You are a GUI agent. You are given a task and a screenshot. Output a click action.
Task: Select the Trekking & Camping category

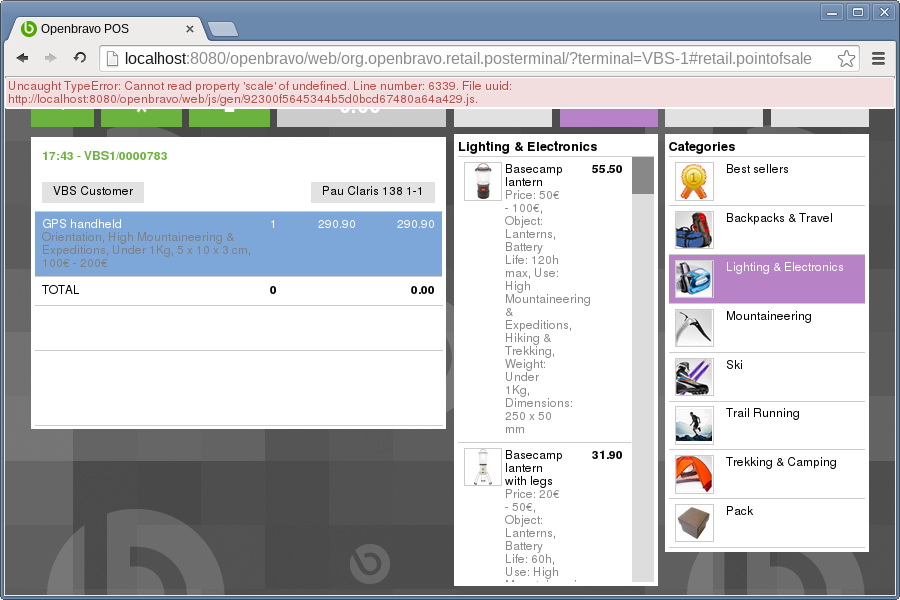point(767,474)
